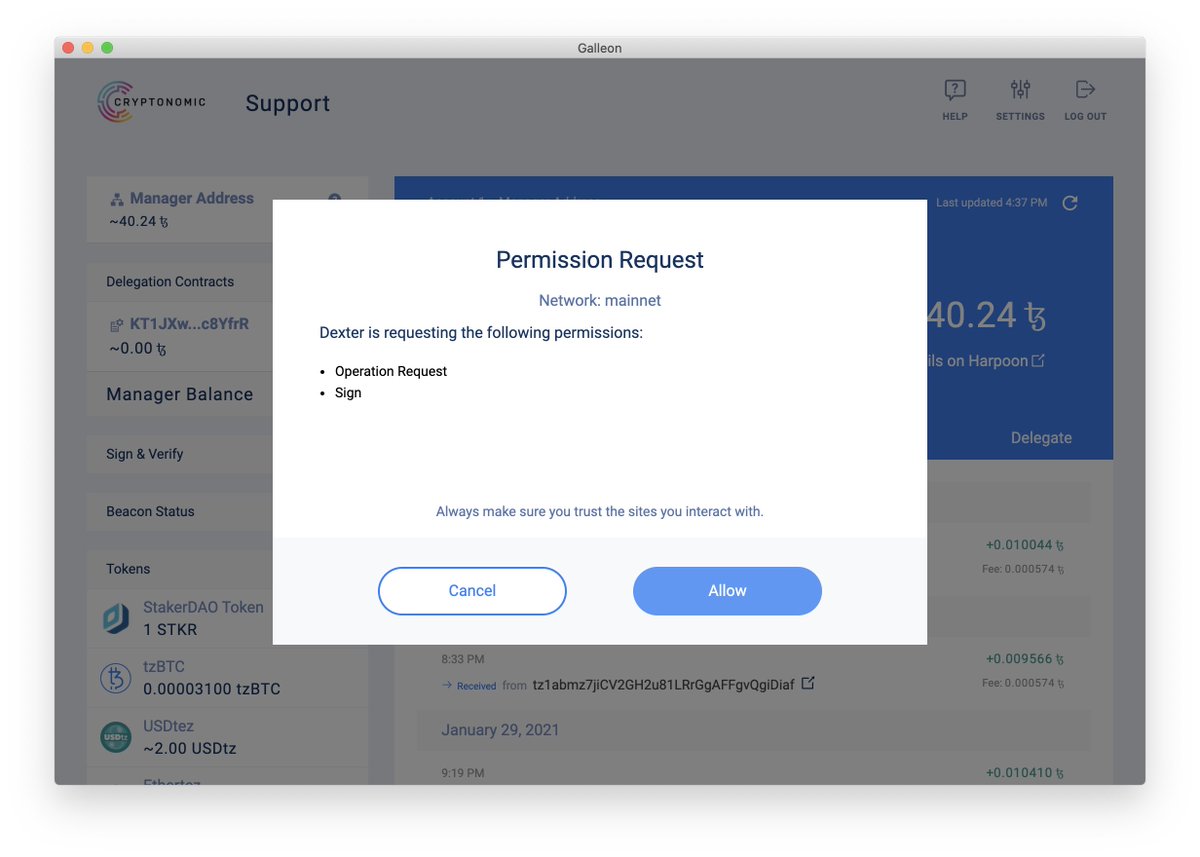Click the Manager Address hierarchy icon
The height and width of the screenshot is (857, 1200).
(116, 199)
